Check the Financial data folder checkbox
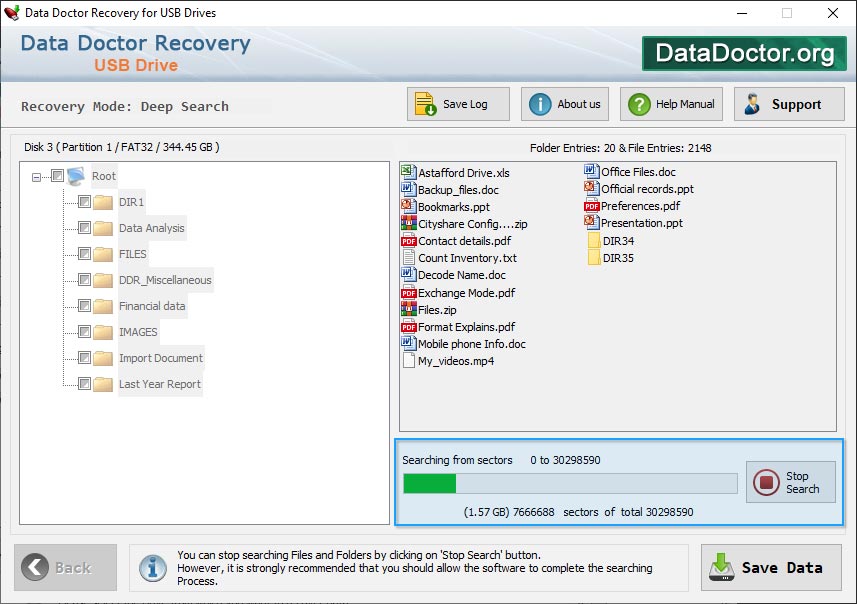Image resolution: width=857 pixels, height=604 pixels. pyautogui.click(x=84, y=306)
